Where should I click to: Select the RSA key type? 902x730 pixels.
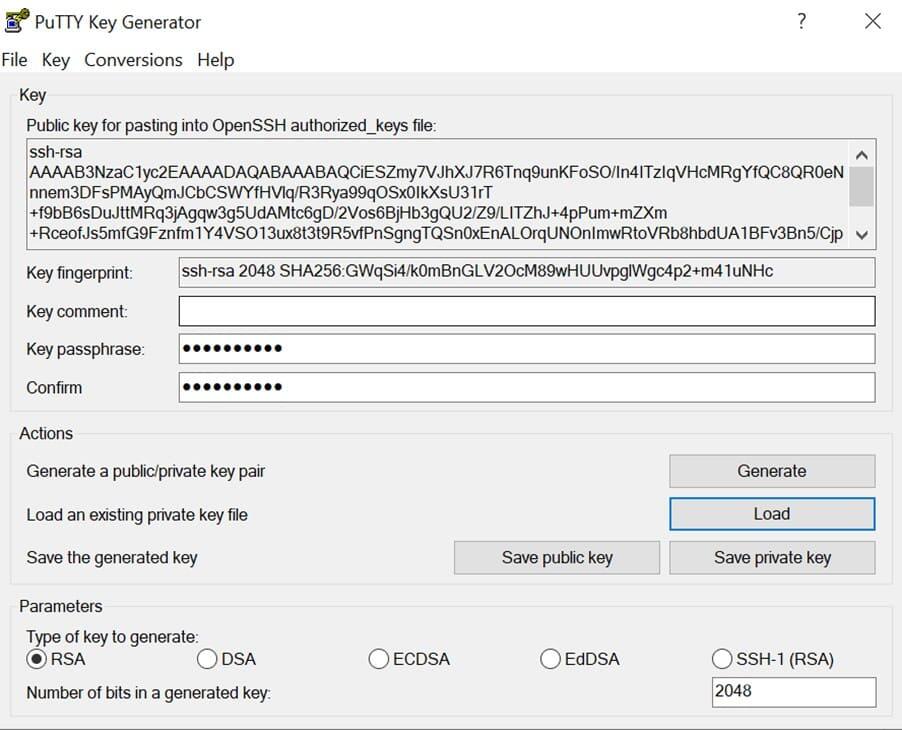click(37, 659)
